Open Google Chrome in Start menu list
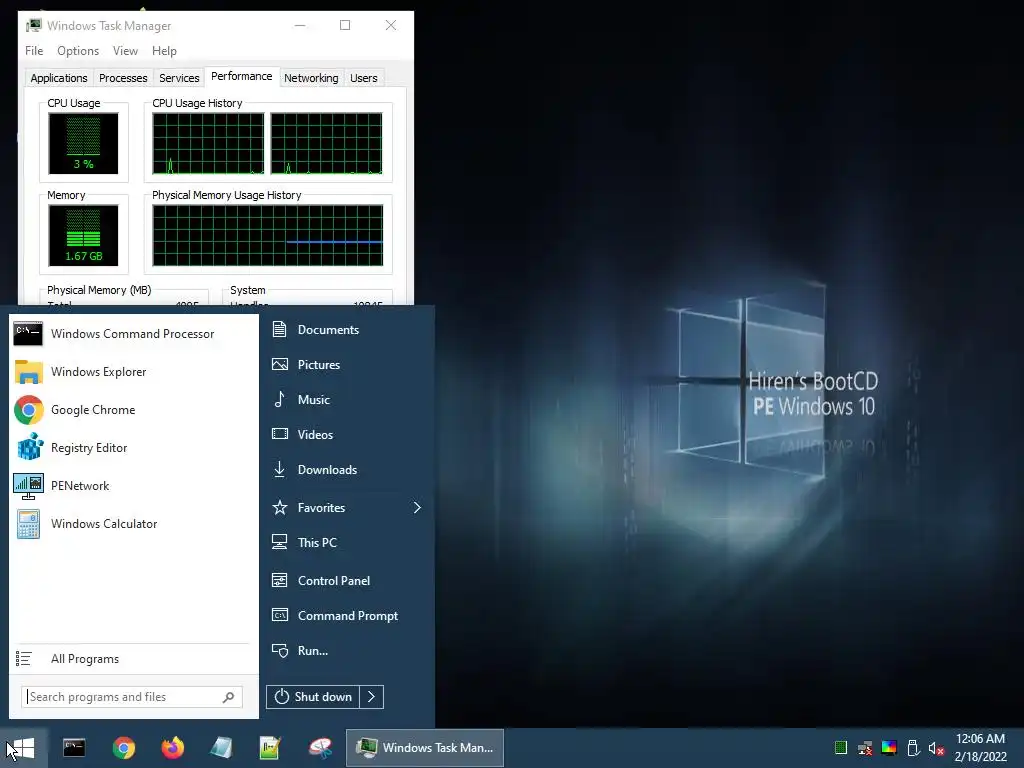Image resolution: width=1024 pixels, height=768 pixels. tap(133, 409)
